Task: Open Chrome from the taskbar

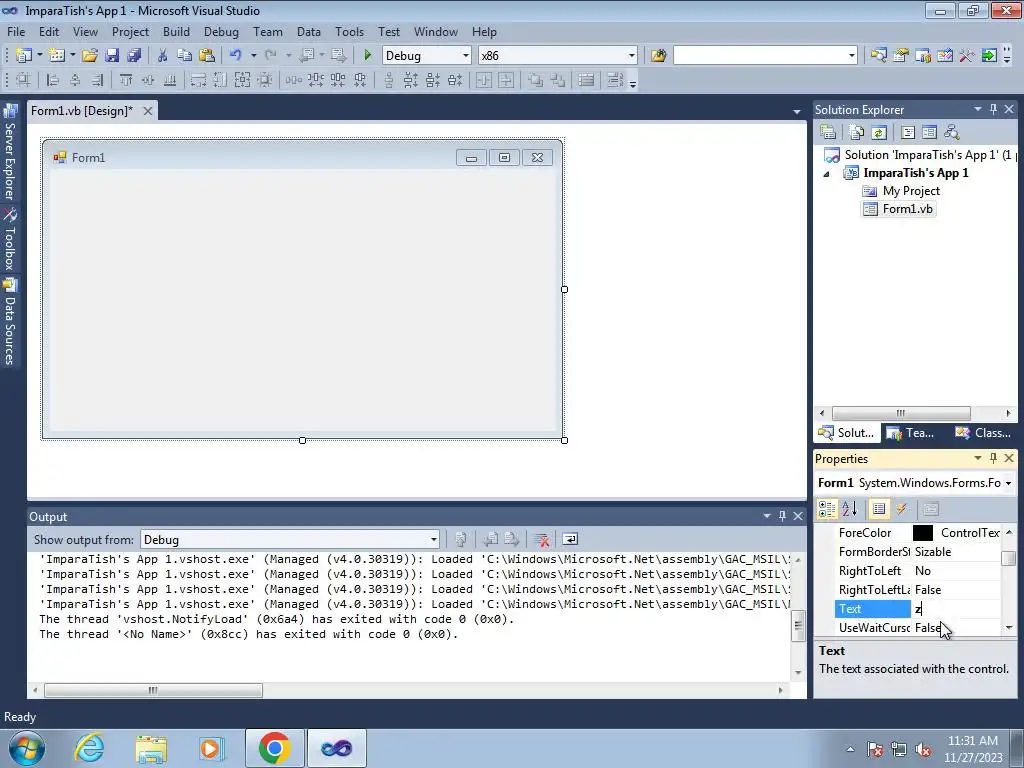Action: (x=274, y=748)
